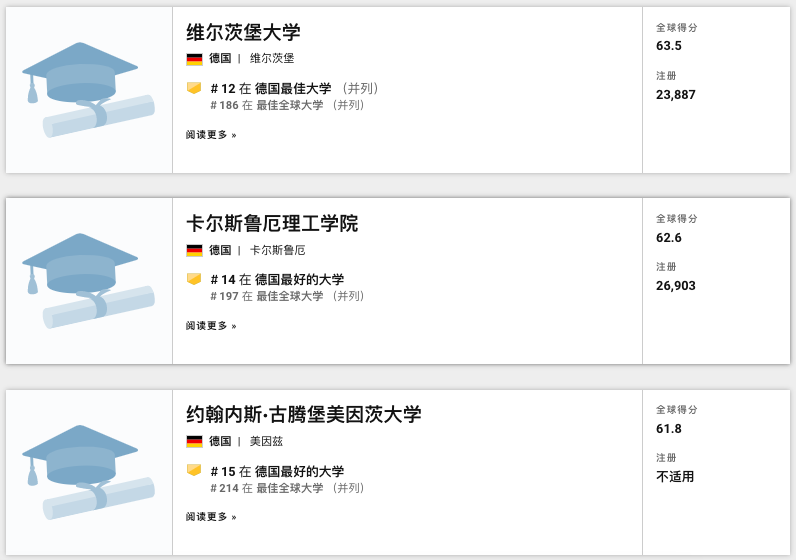
Task: Expand 阅读更多 for 约翰内斯·古腾堡美因茨大学
Action: tap(211, 517)
